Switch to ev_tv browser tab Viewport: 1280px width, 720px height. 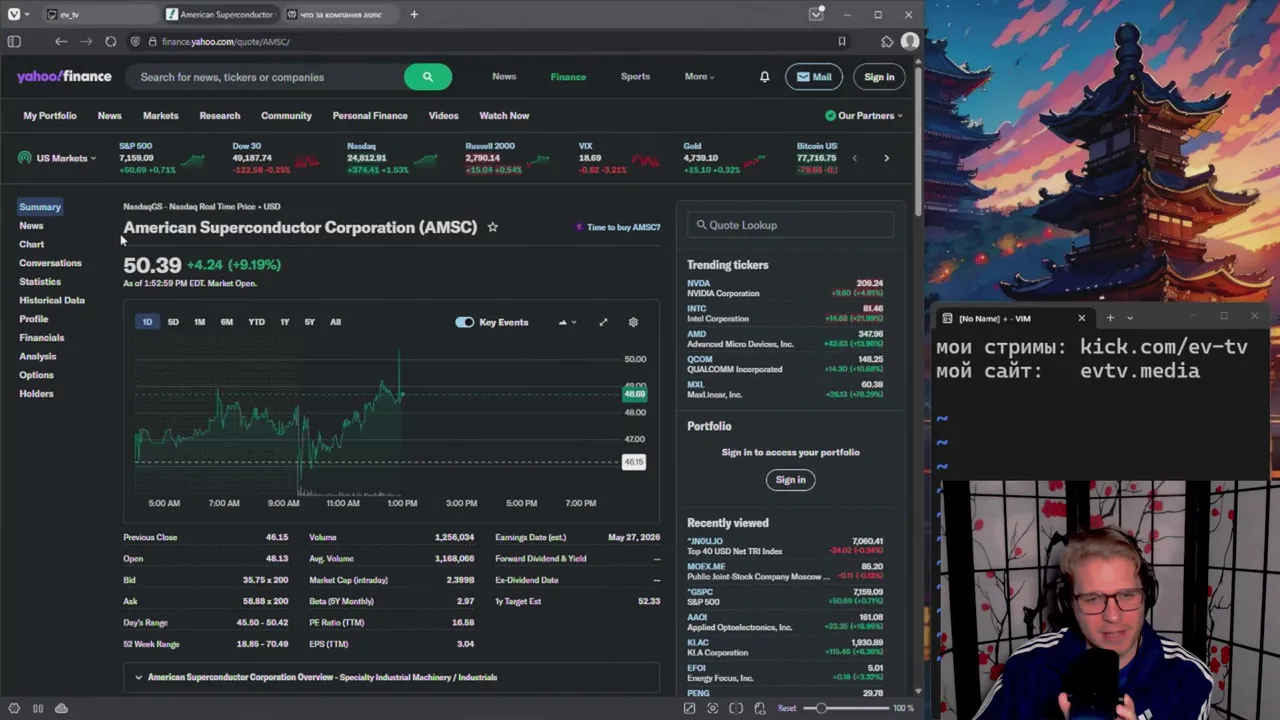pos(100,14)
